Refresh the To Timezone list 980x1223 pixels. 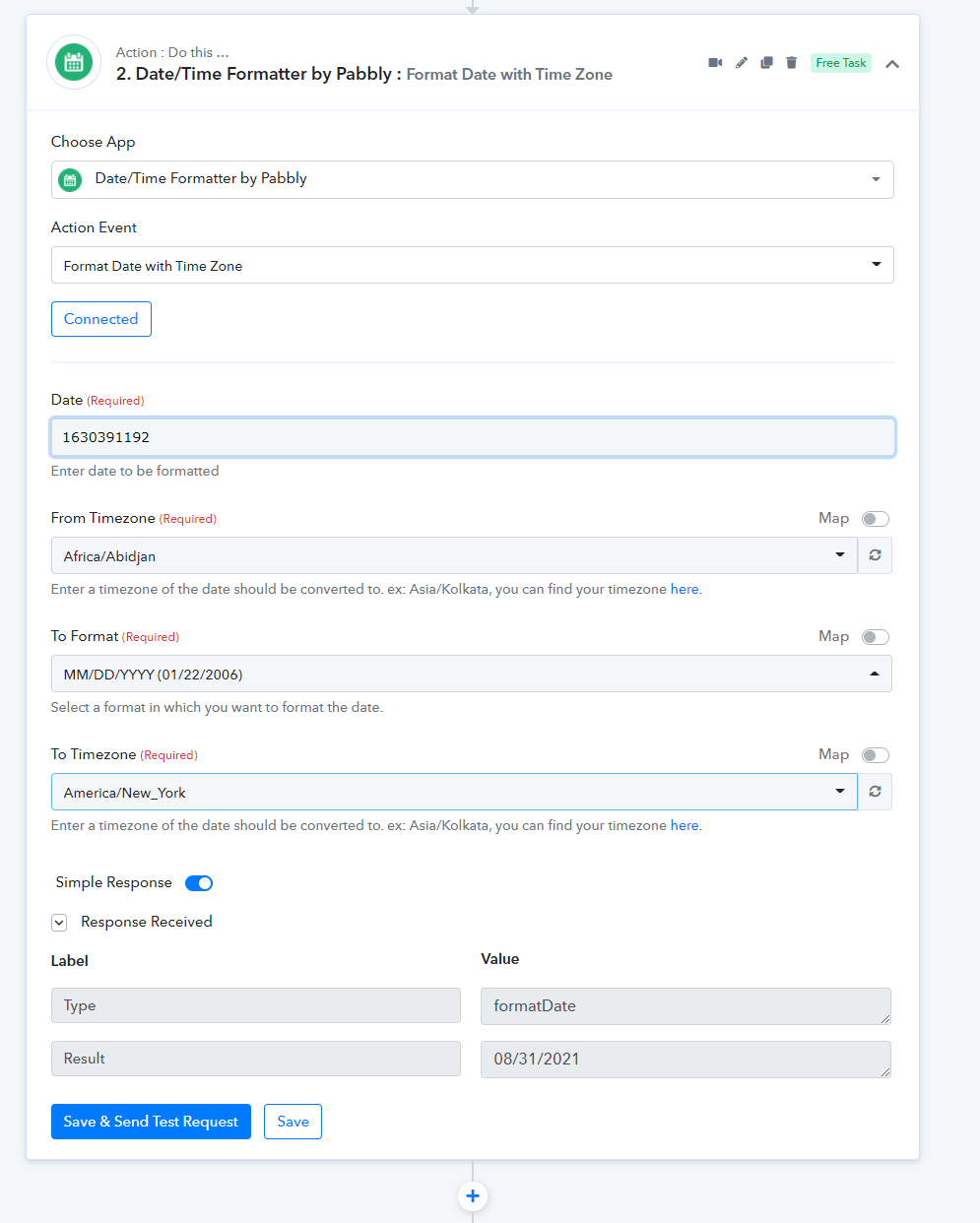click(875, 792)
